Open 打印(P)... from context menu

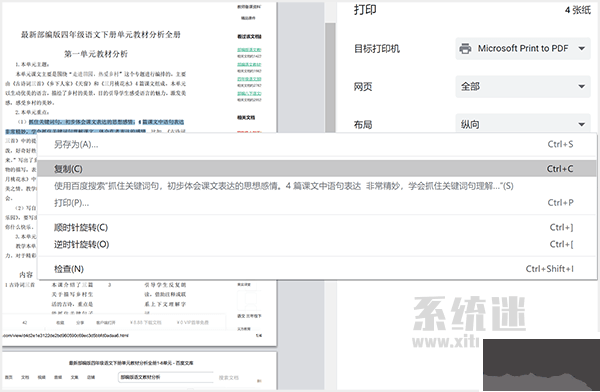click(x=317, y=203)
